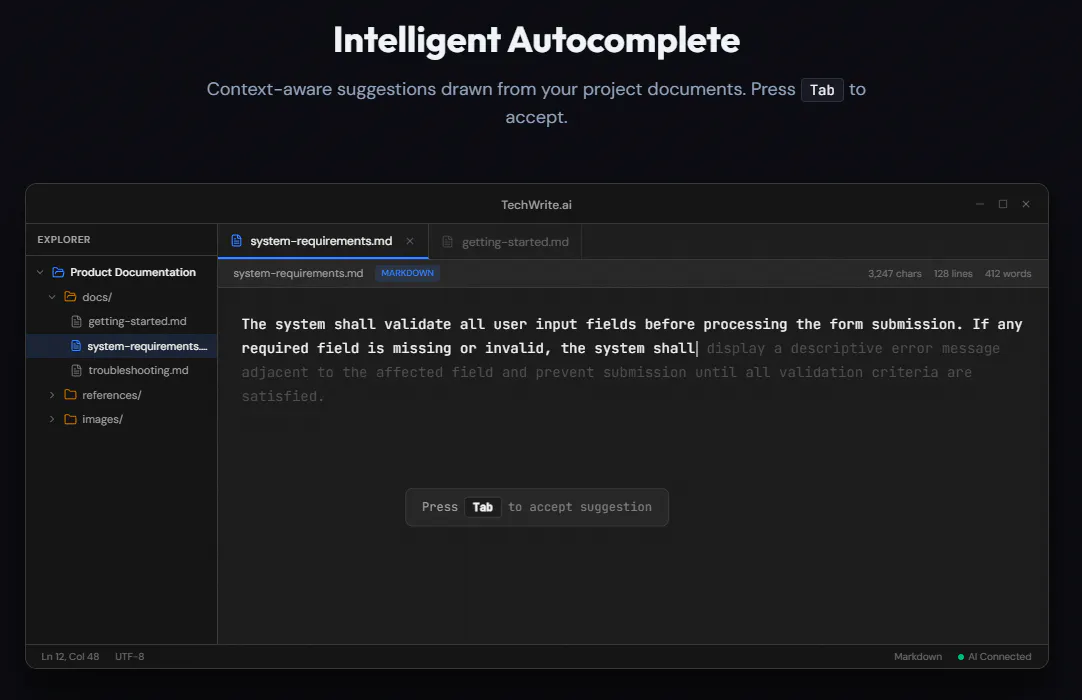1082x700 pixels.
Task: Click system-requirements.md breadcrumb file name
Action: pos(298,273)
